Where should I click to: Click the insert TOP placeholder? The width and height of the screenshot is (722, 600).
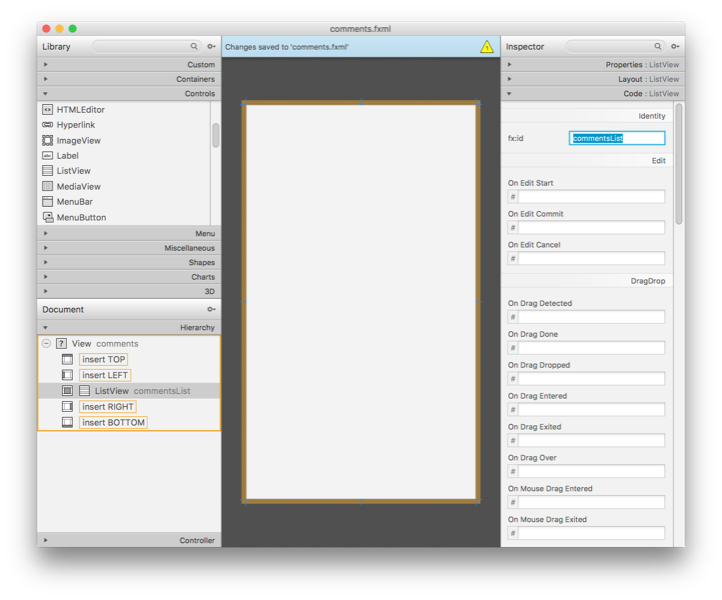coord(104,359)
